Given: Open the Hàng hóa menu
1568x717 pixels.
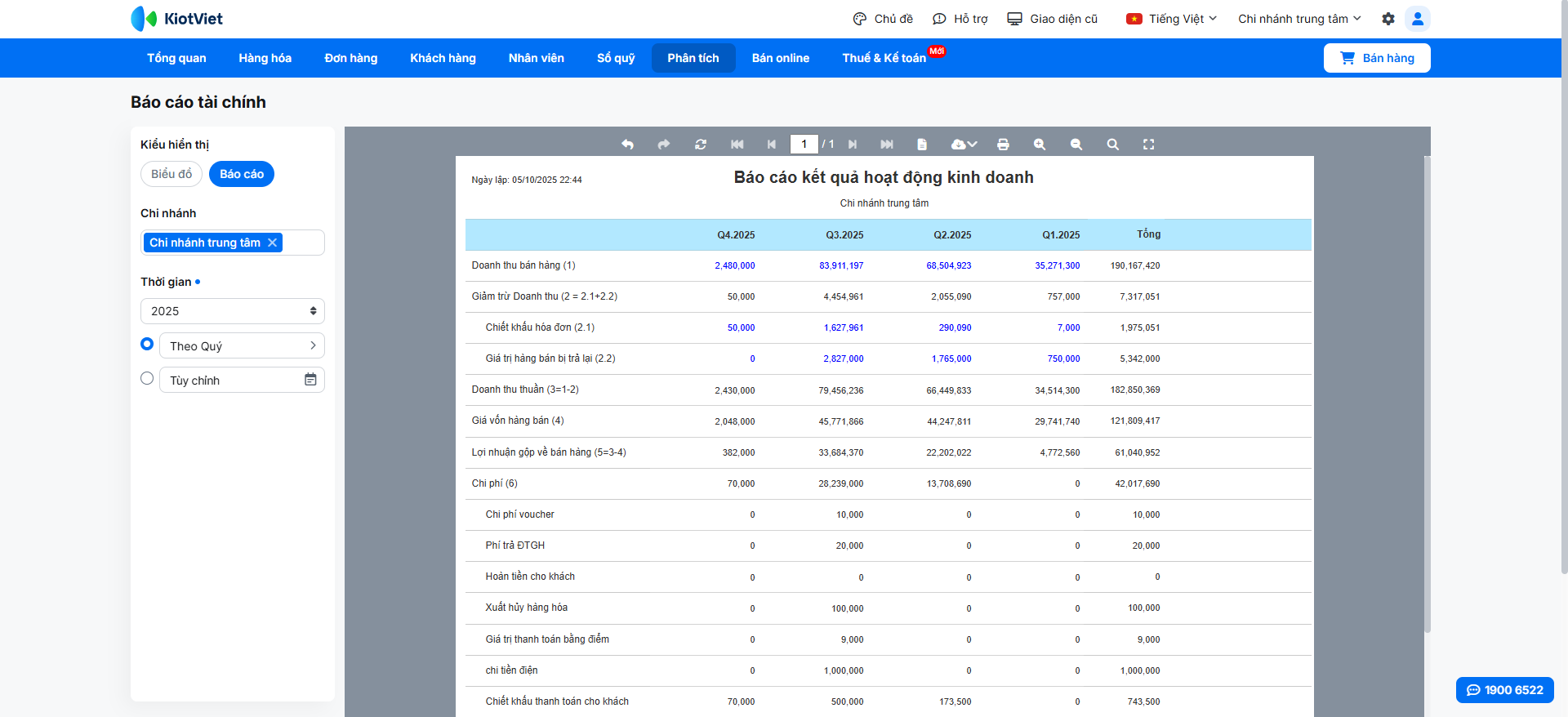Looking at the screenshot, I should point(265,58).
